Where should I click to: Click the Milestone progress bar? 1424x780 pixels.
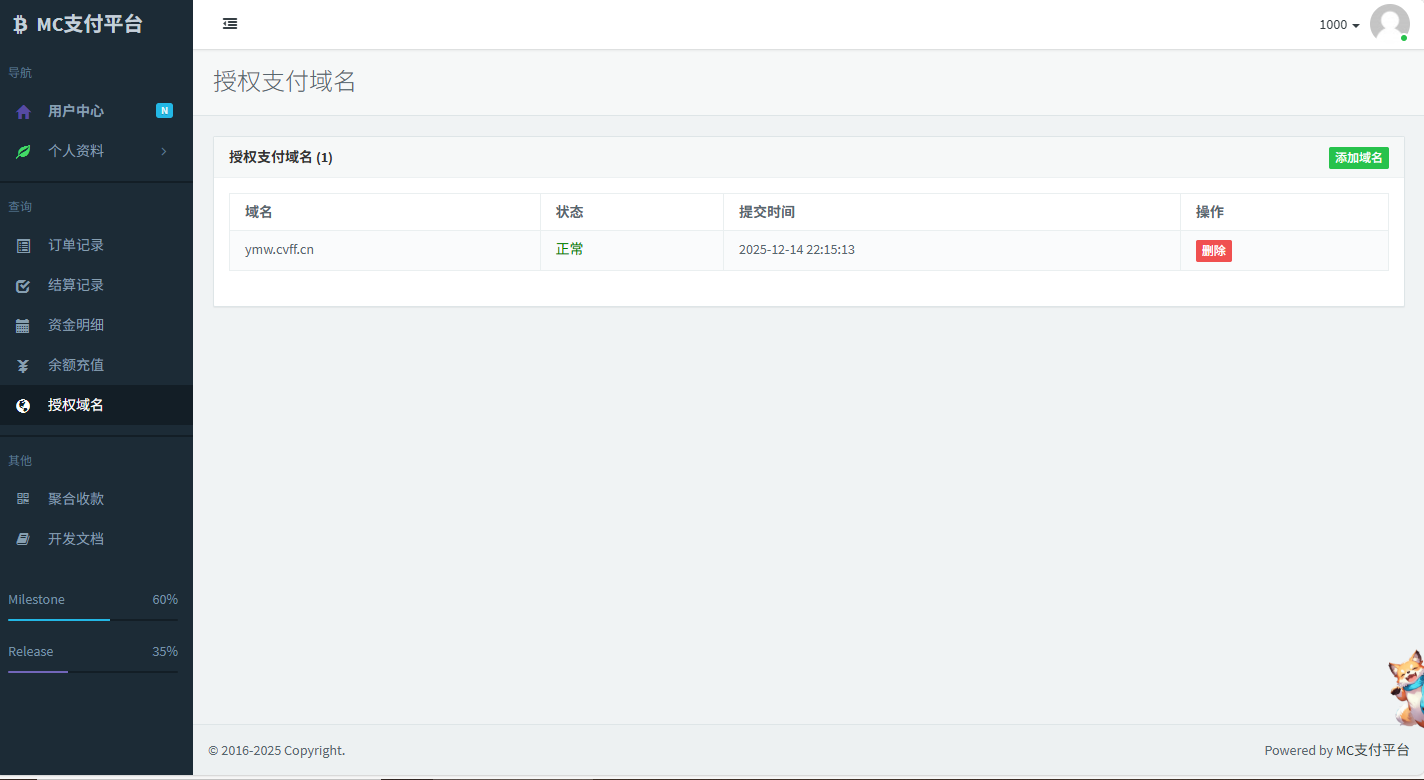tap(93, 620)
